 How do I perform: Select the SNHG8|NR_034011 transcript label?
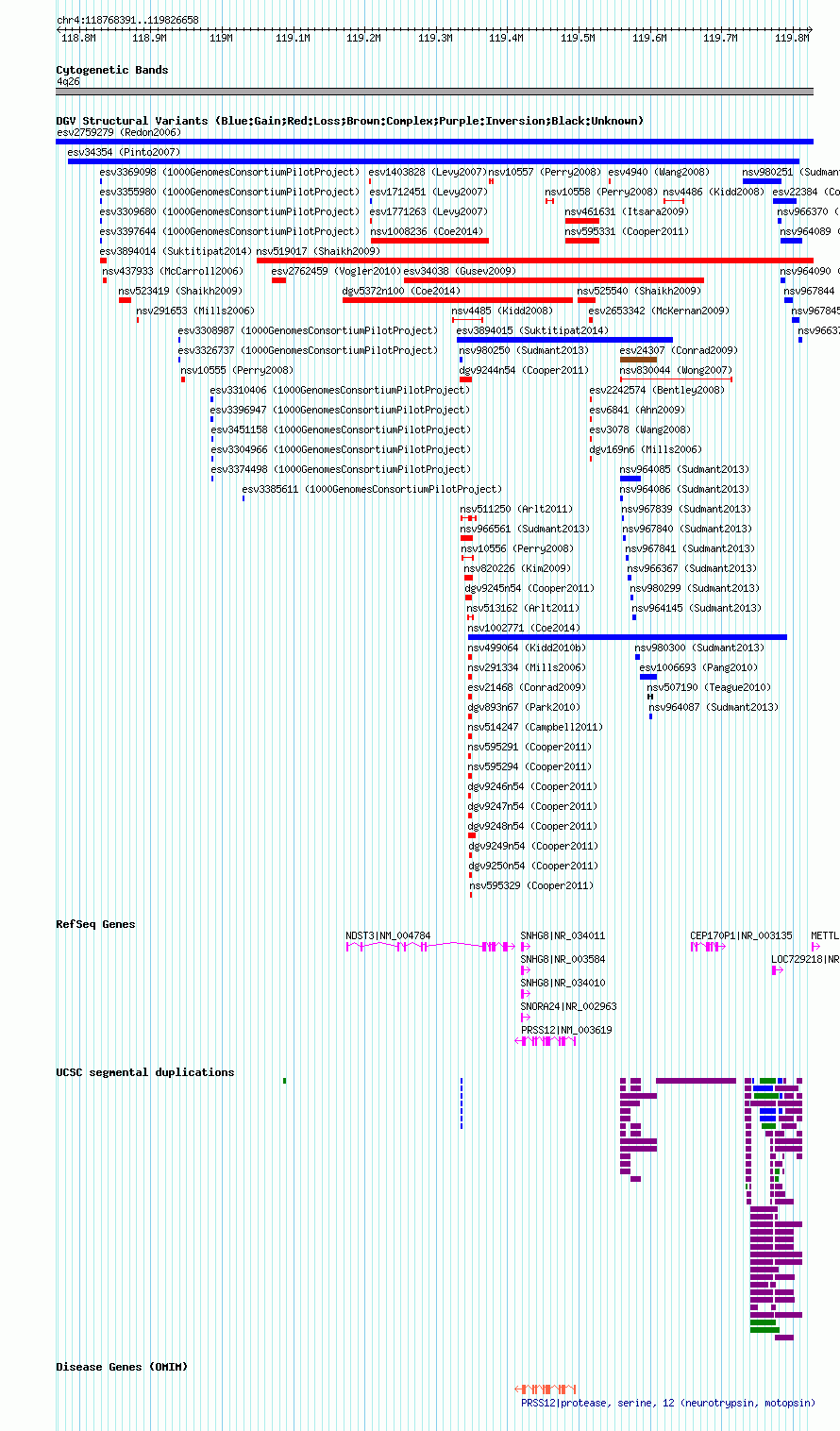[x=563, y=935]
